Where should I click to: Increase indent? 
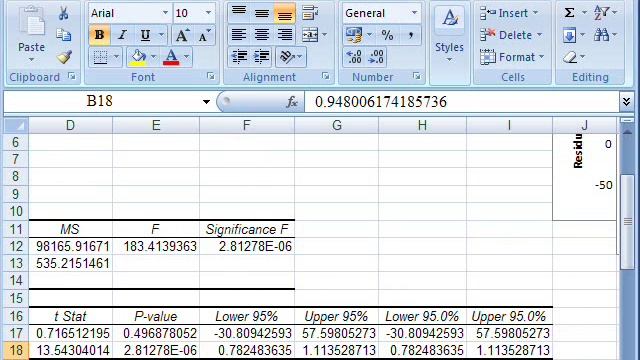(262, 57)
